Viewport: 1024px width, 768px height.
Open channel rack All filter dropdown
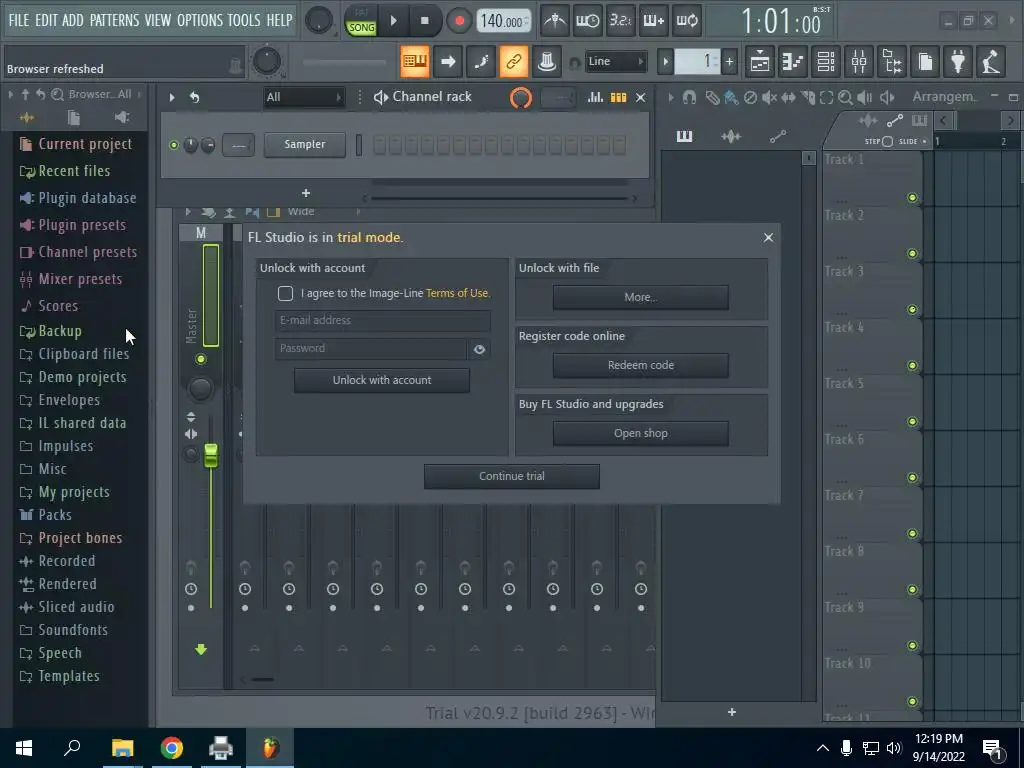(x=304, y=97)
